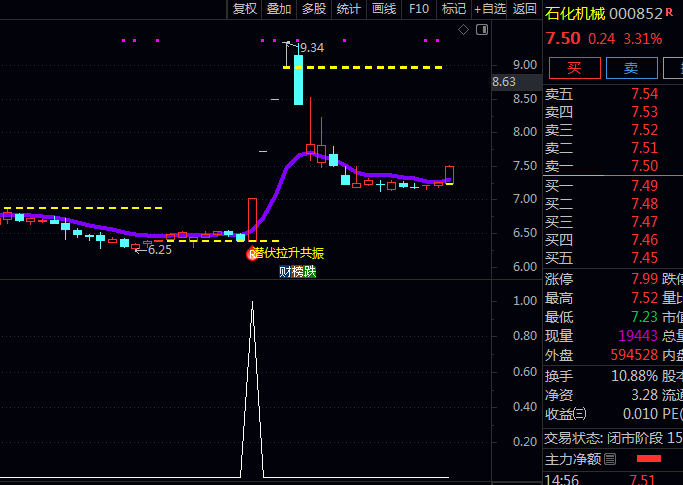Click the diamond icon above the chart

[x=463, y=30]
